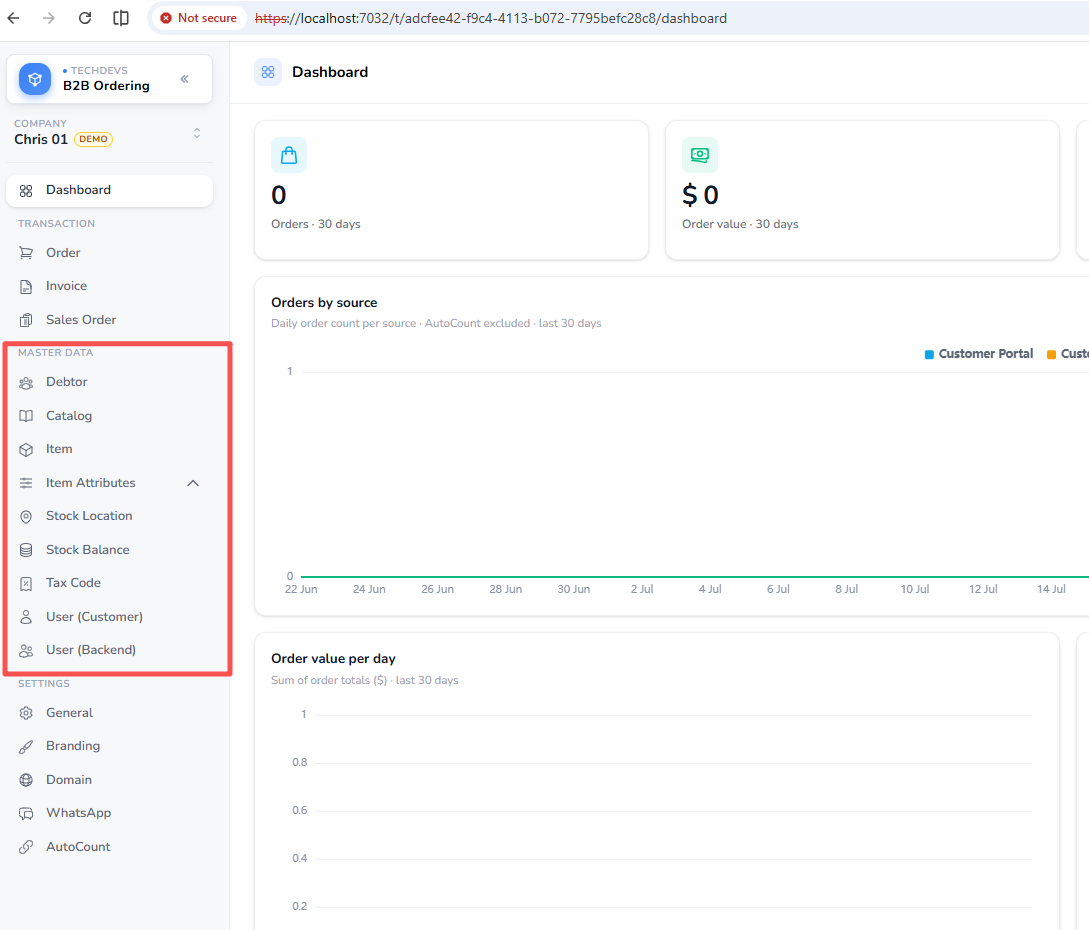Open the Order menu item
Viewport: 1089px width, 930px height.
pos(110,253)
